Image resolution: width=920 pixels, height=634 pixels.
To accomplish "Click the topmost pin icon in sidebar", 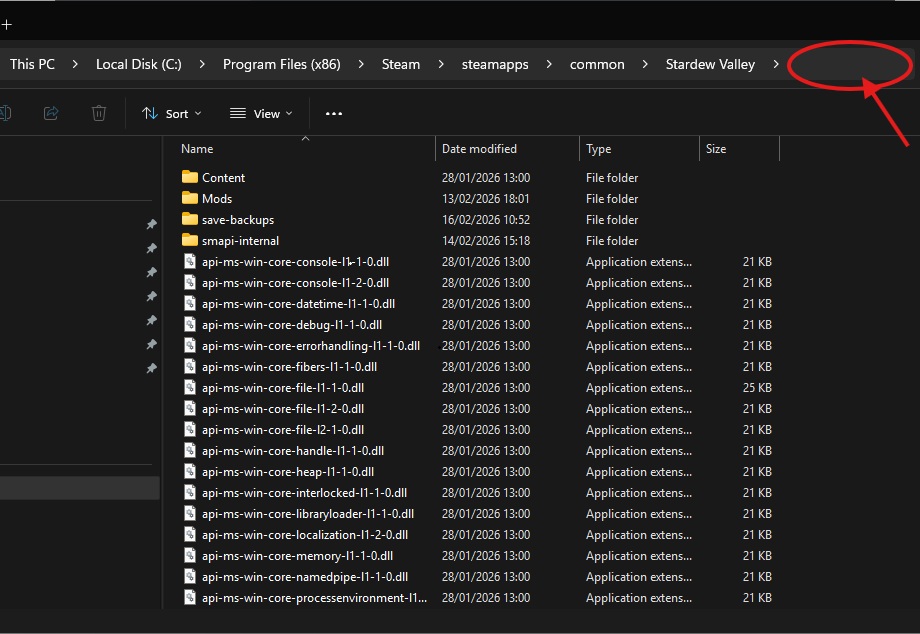I will tap(152, 225).
